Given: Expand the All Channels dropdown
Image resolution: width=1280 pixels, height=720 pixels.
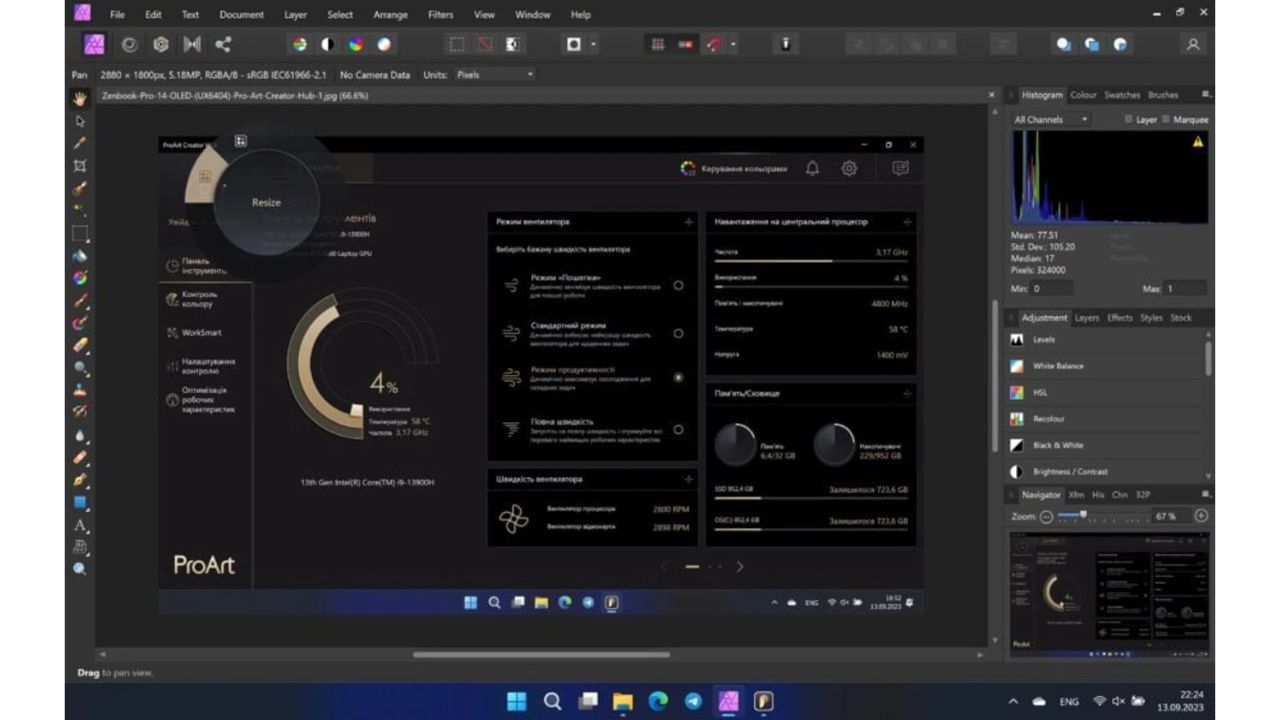Looking at the screenshot, I should coord(1051,119).
